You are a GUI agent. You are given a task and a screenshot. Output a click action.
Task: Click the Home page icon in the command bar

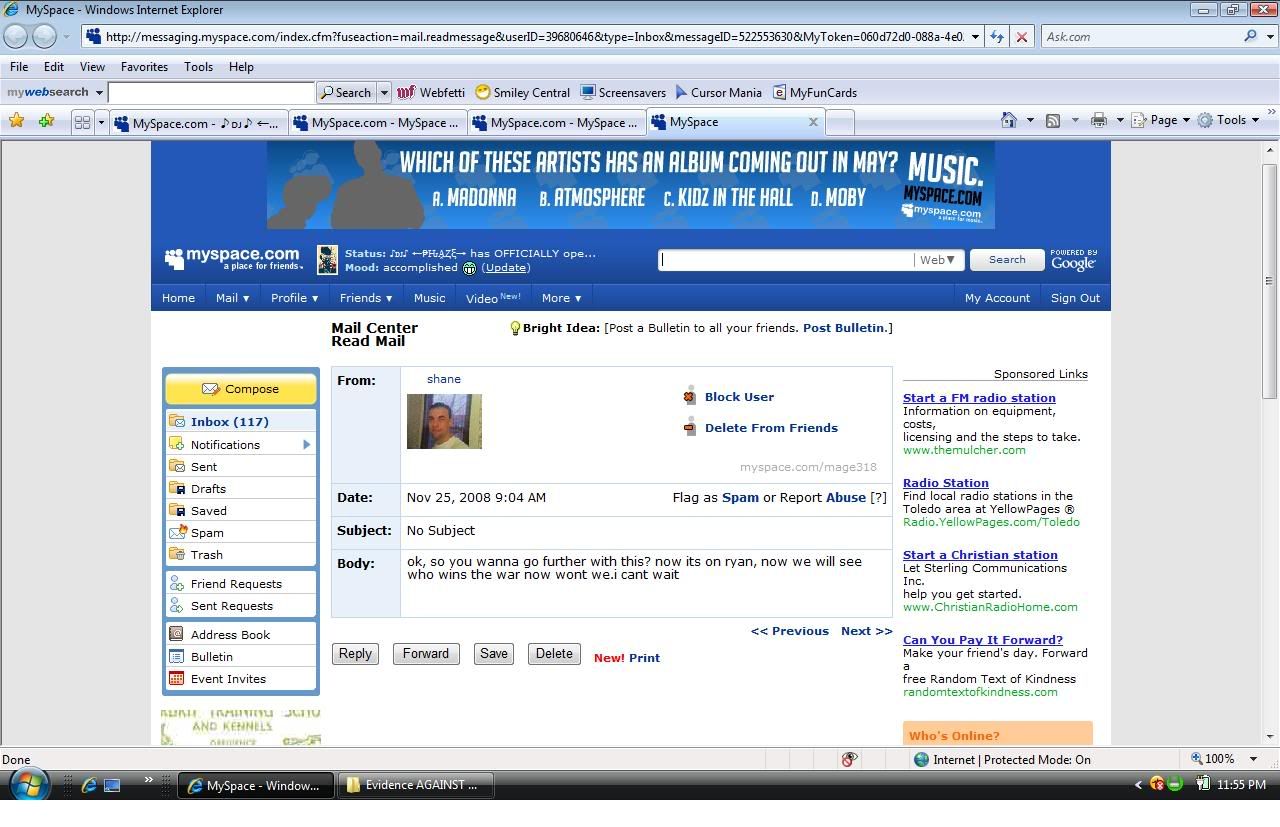[1009, 120]
